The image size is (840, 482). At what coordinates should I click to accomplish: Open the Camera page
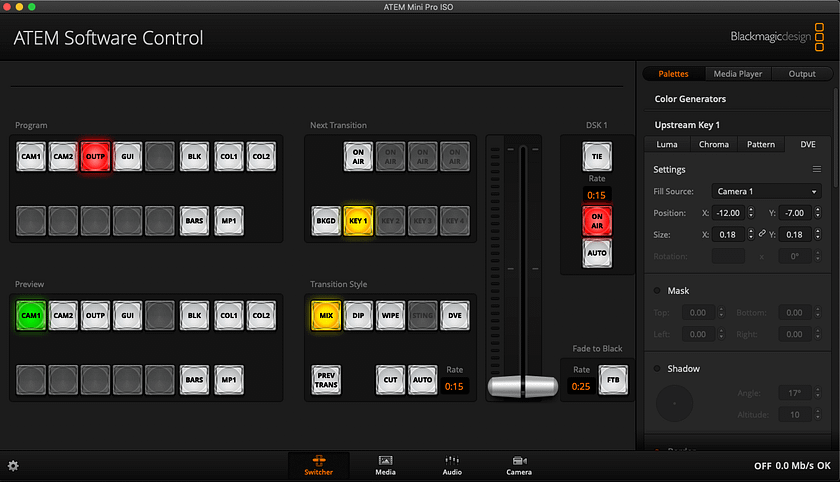tap(519, 465)
